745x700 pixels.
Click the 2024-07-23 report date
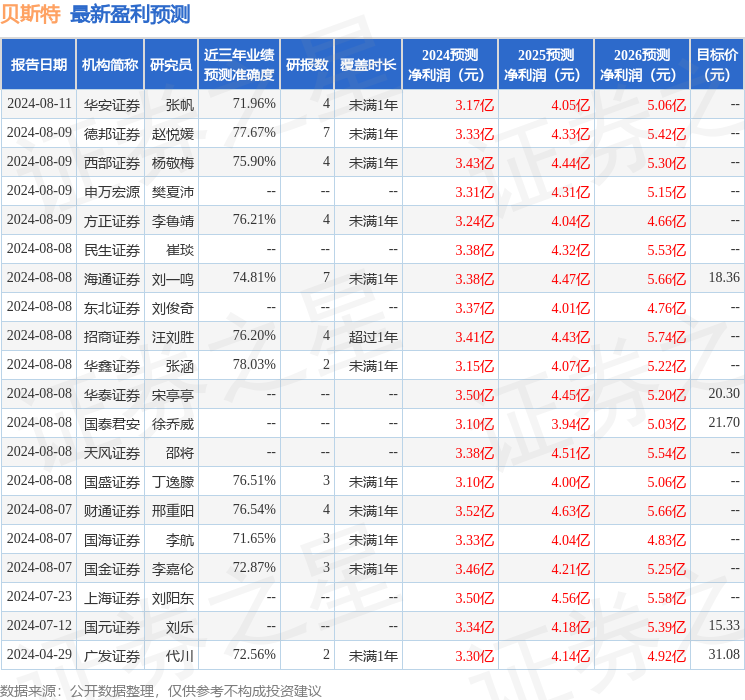(39, 596)
